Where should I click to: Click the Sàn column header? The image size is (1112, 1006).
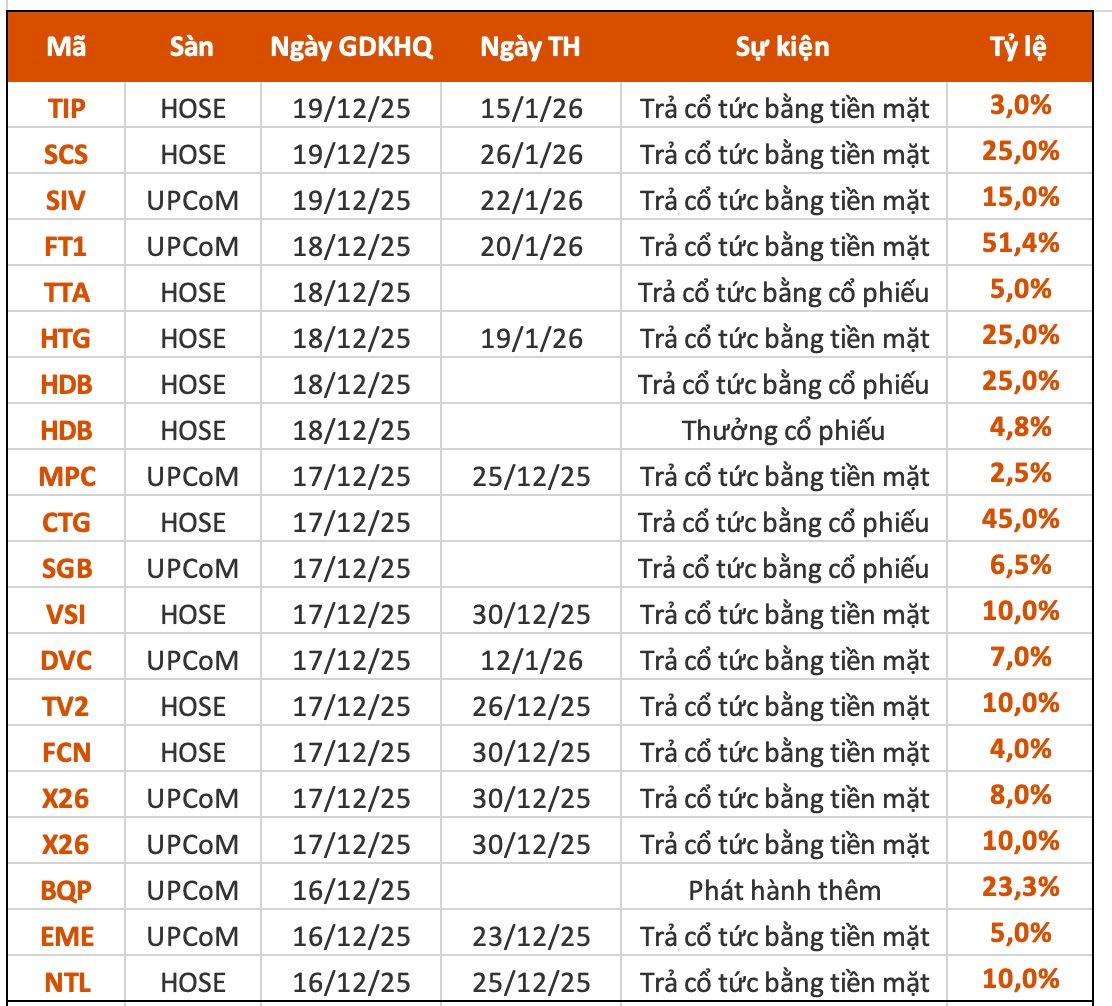point(192,48)
